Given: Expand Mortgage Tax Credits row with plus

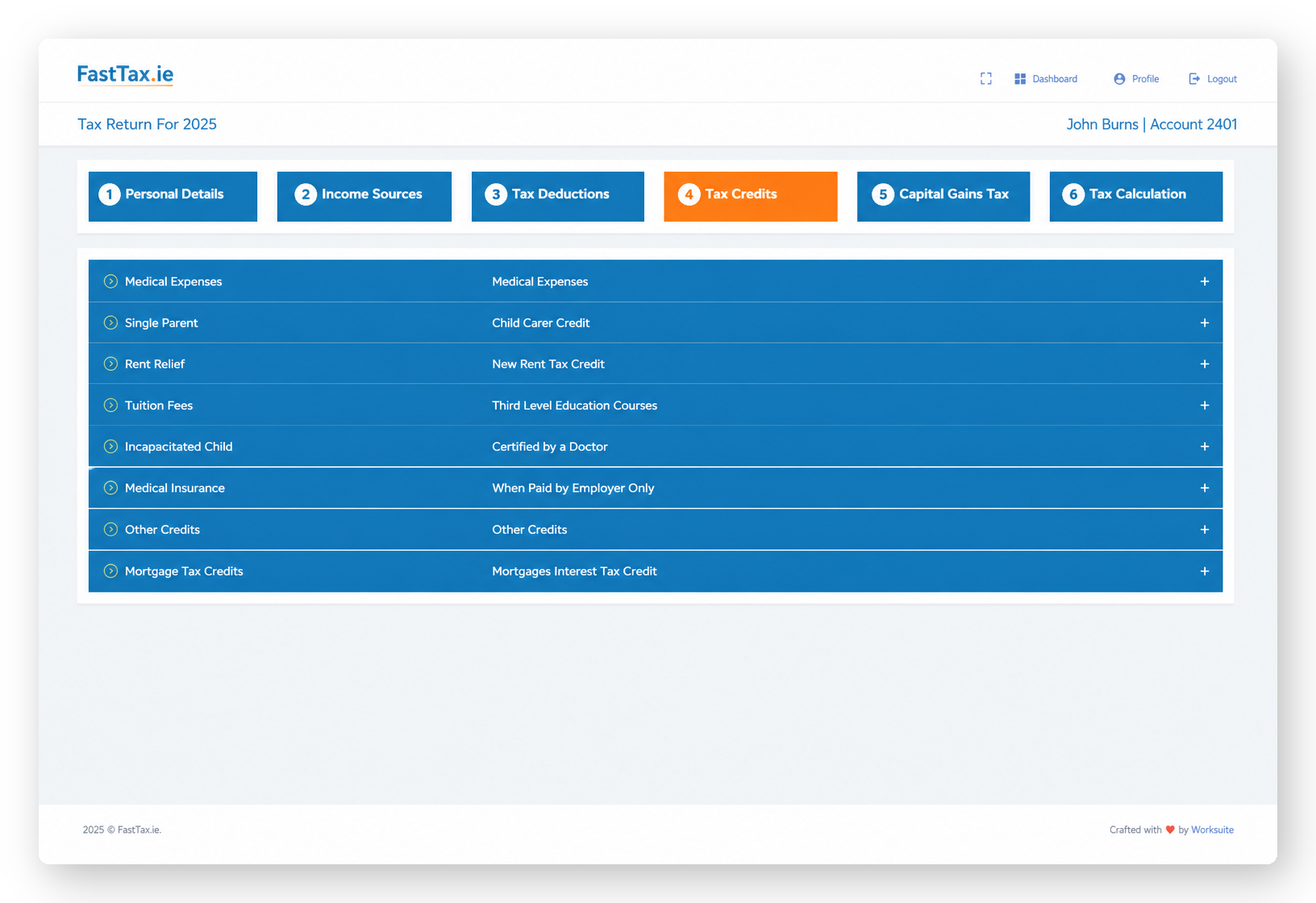Looking at the screenshot, I should pyautogui.click(x=1204, y=571).
